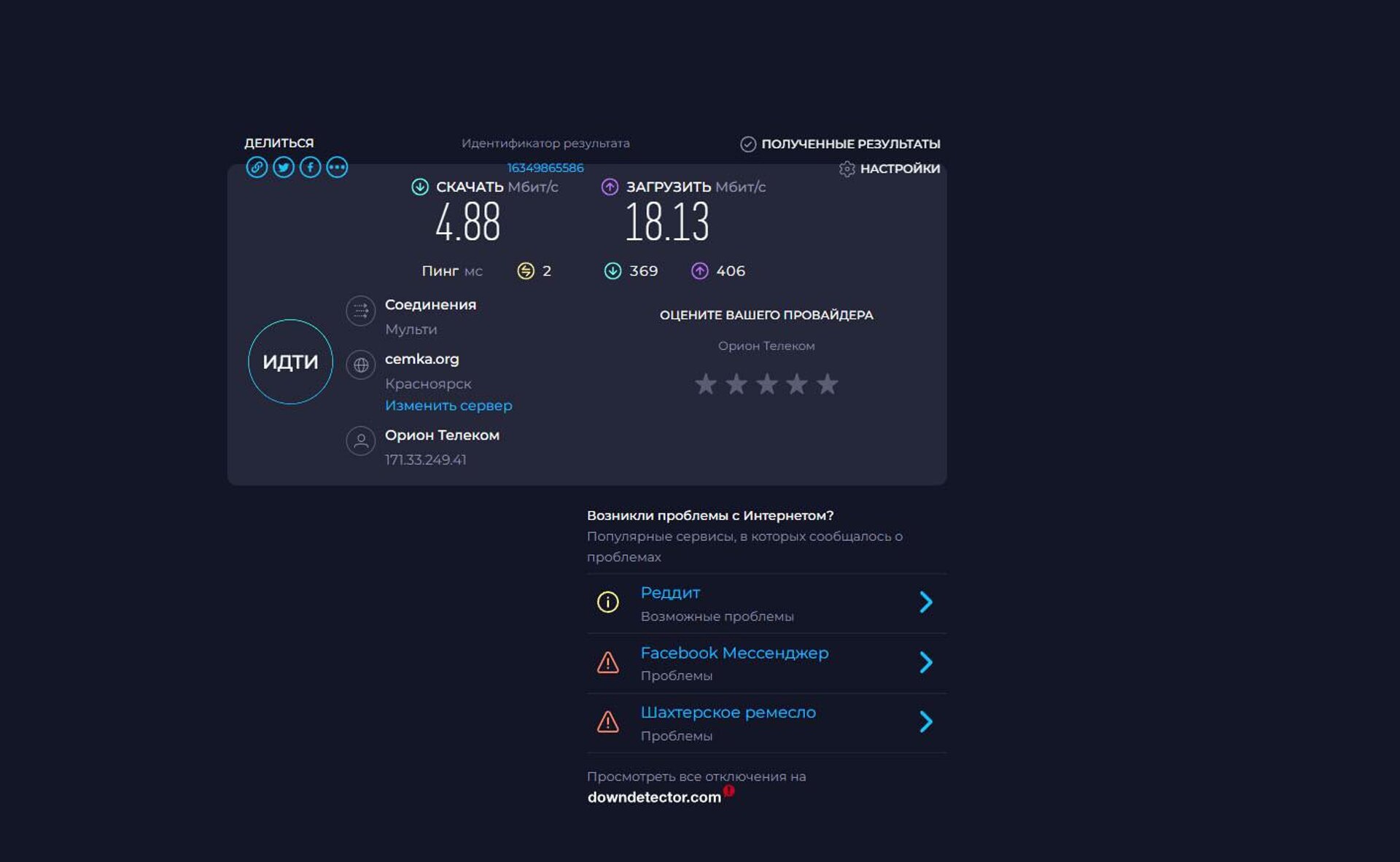Click the Соединения label
This screenshot has height=862, width=1400.
tap(430, 305)
